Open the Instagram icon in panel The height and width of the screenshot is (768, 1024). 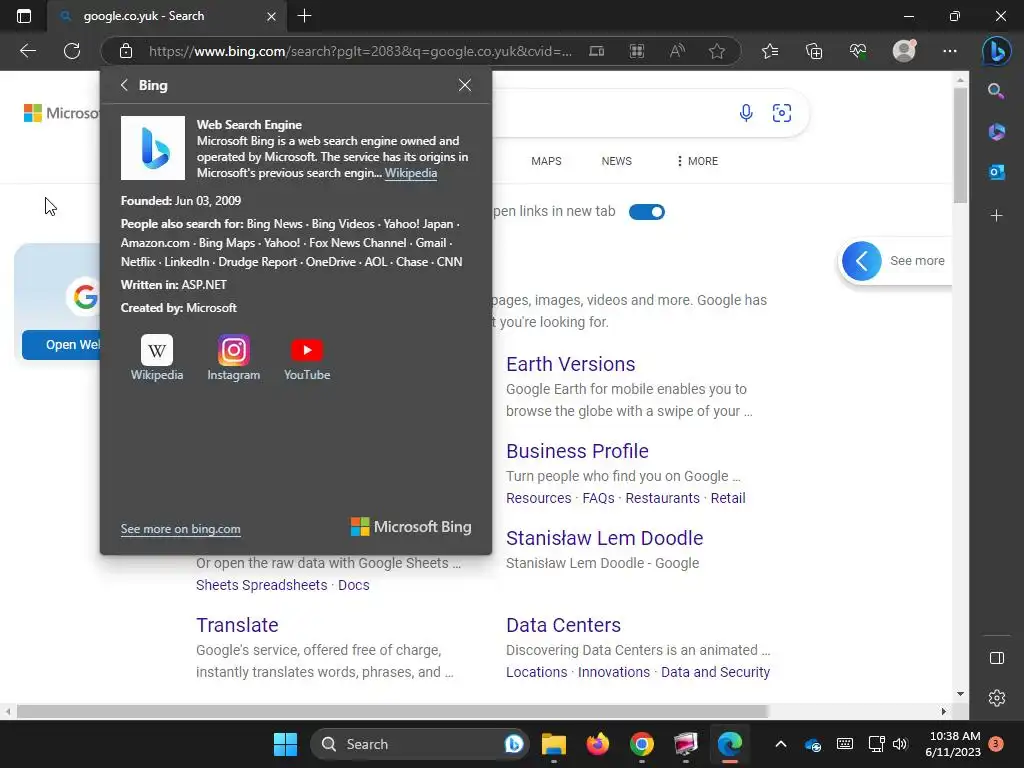[233, 357]
